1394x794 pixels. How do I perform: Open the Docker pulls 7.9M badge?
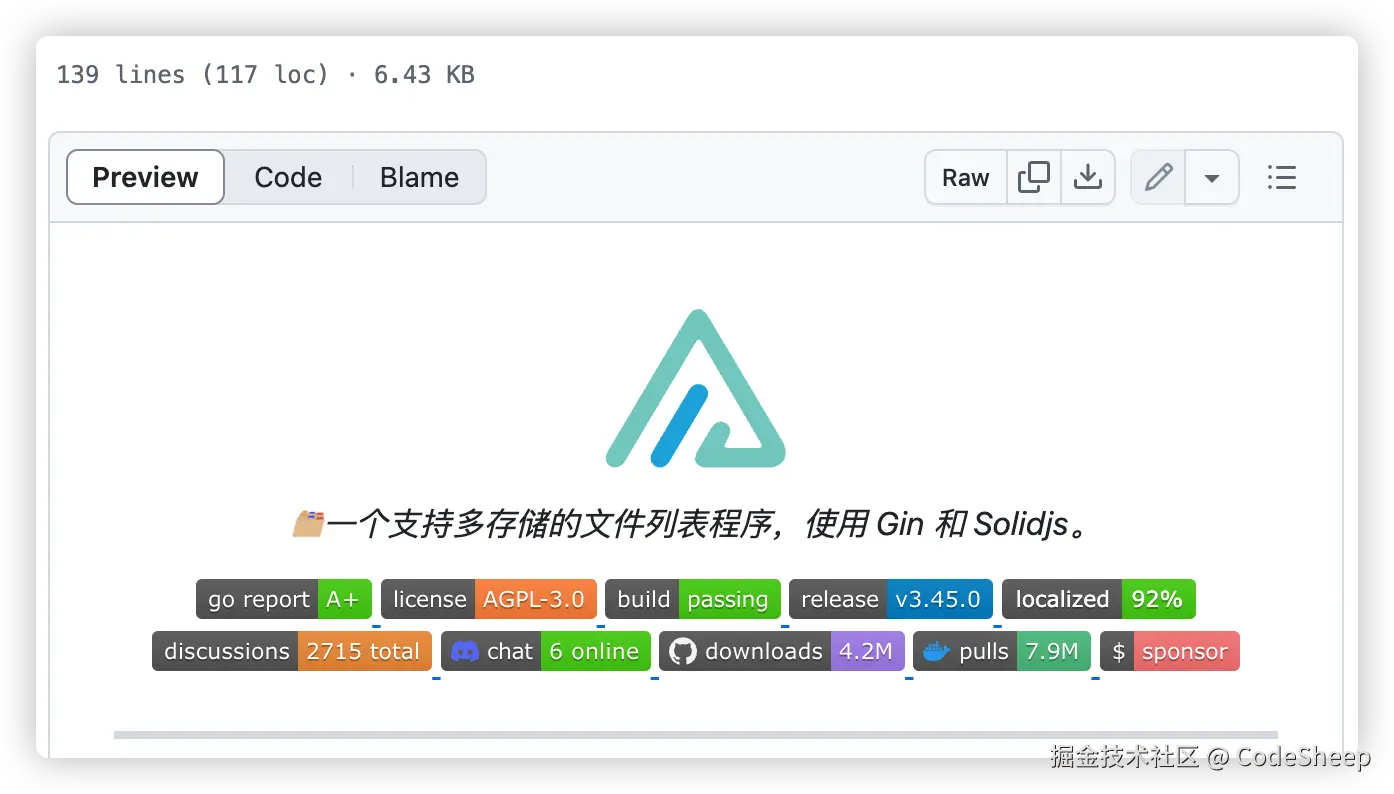[1002, 651]
